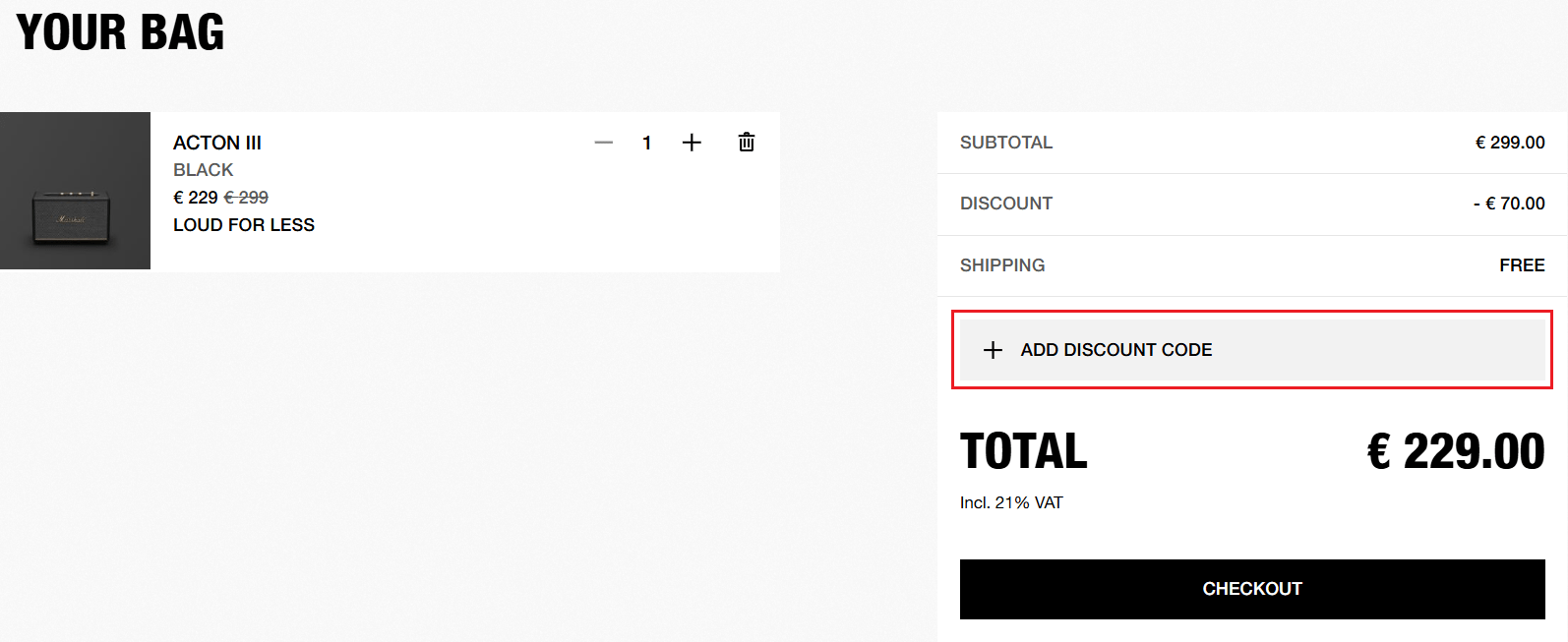Open the ACTON III product title link
Viewport: 1568px width, 642px height.
click(217, 143)
